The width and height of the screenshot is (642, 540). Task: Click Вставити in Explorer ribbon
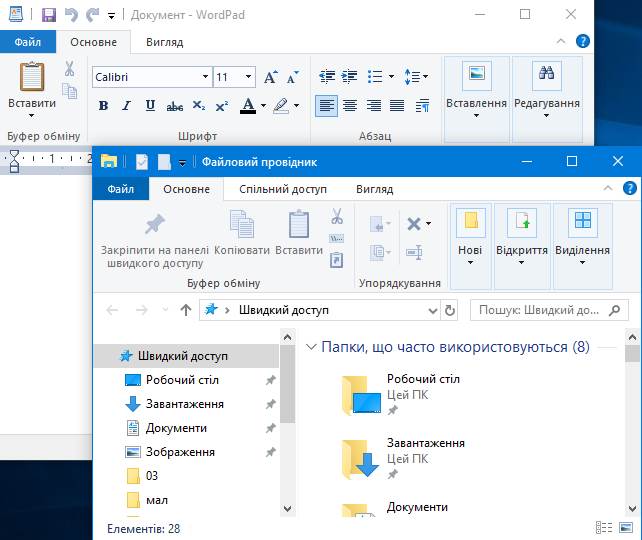click(x=299, y=233)
